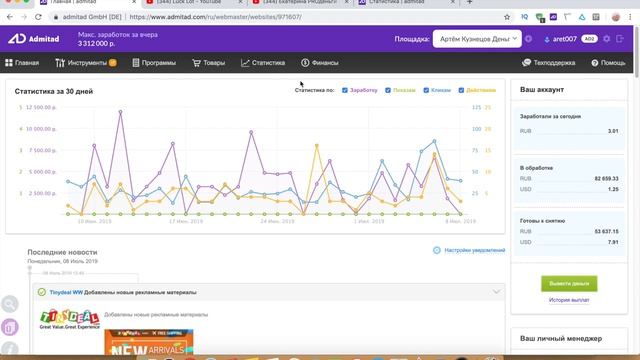Click the browser profile avatar
Screen dimensions: 640x360
[x=616, y=17]
